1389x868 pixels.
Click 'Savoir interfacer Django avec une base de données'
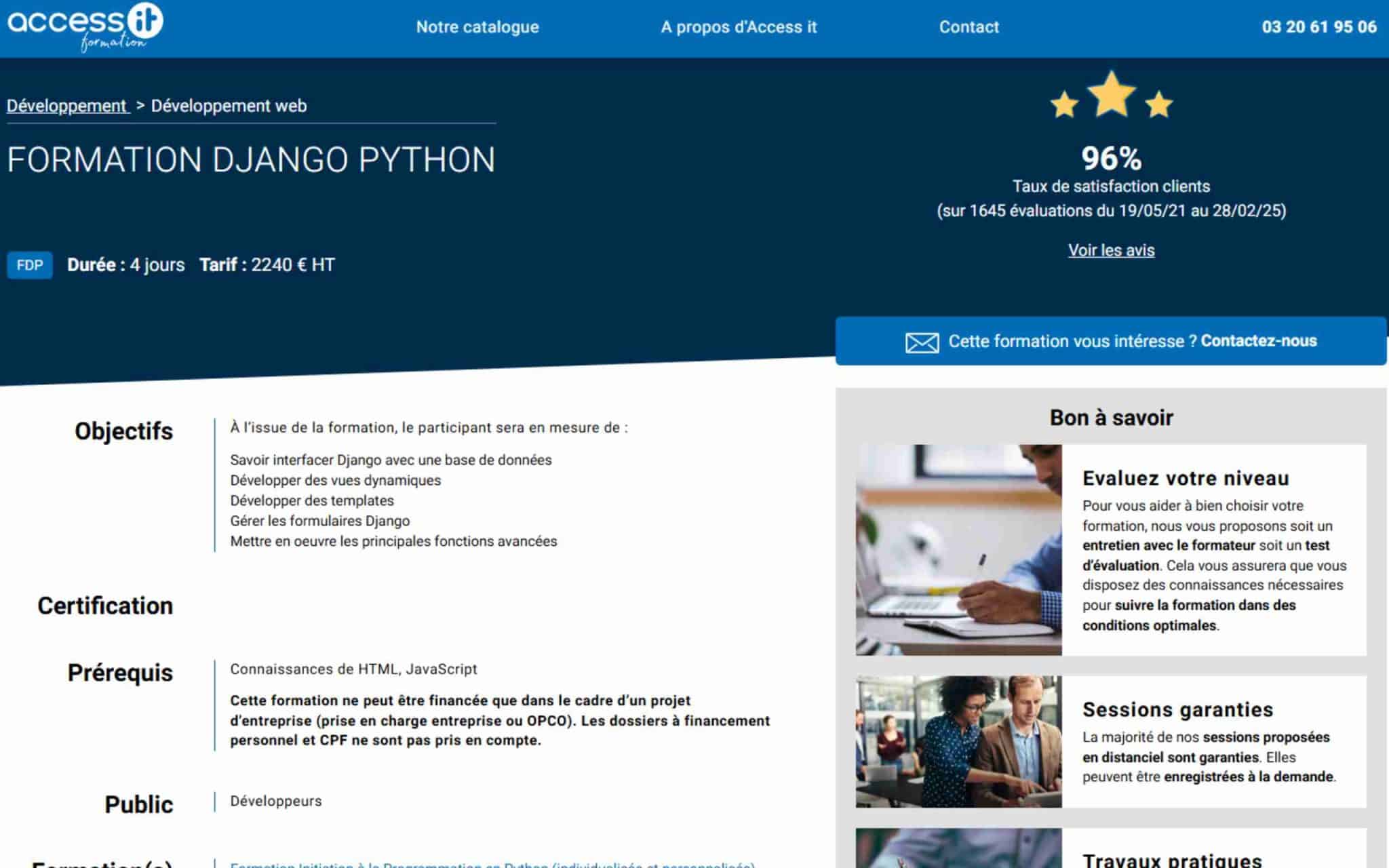(x=391, y=460)
